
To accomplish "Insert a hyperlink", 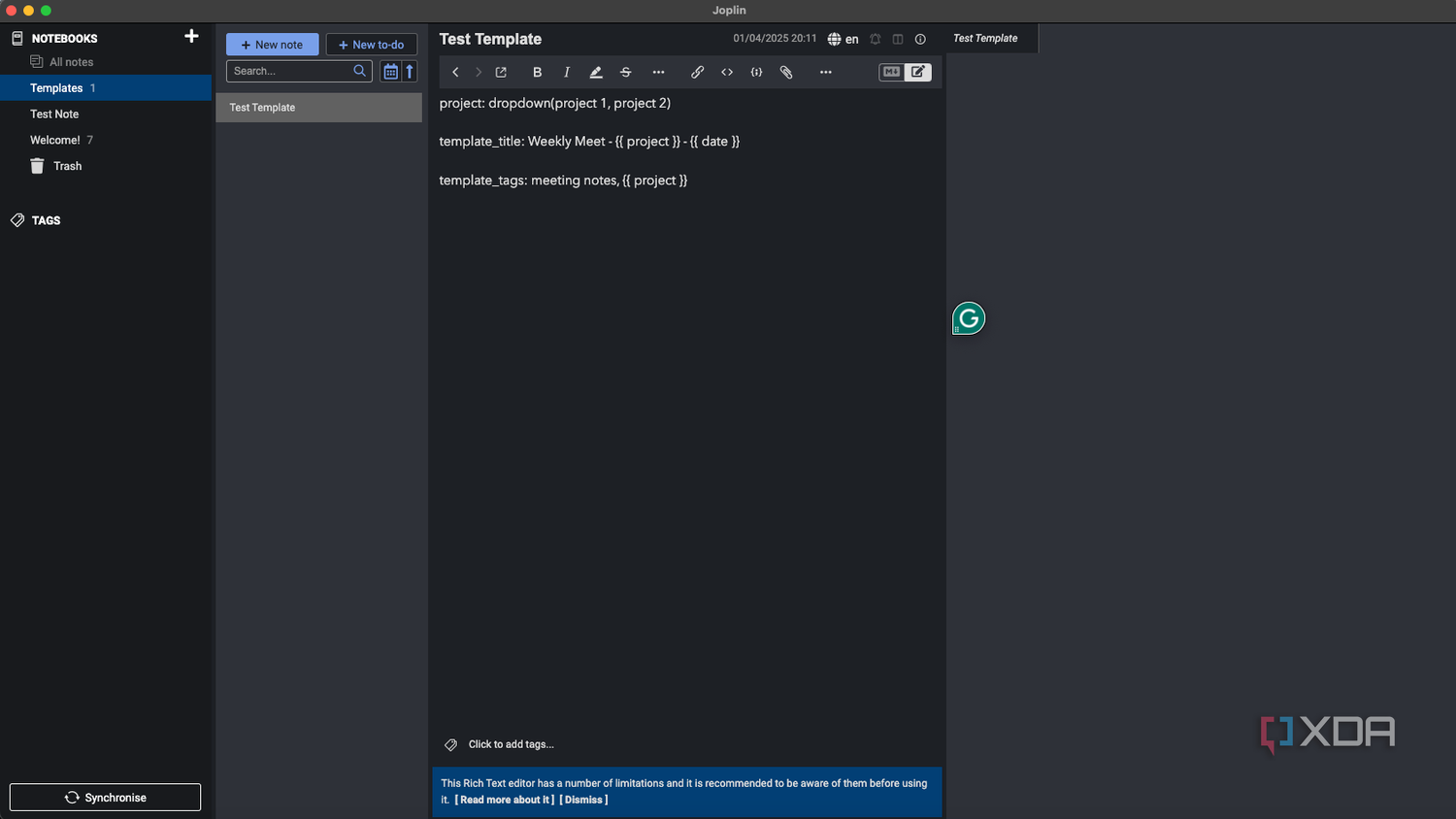I will (x=697, y=73).
